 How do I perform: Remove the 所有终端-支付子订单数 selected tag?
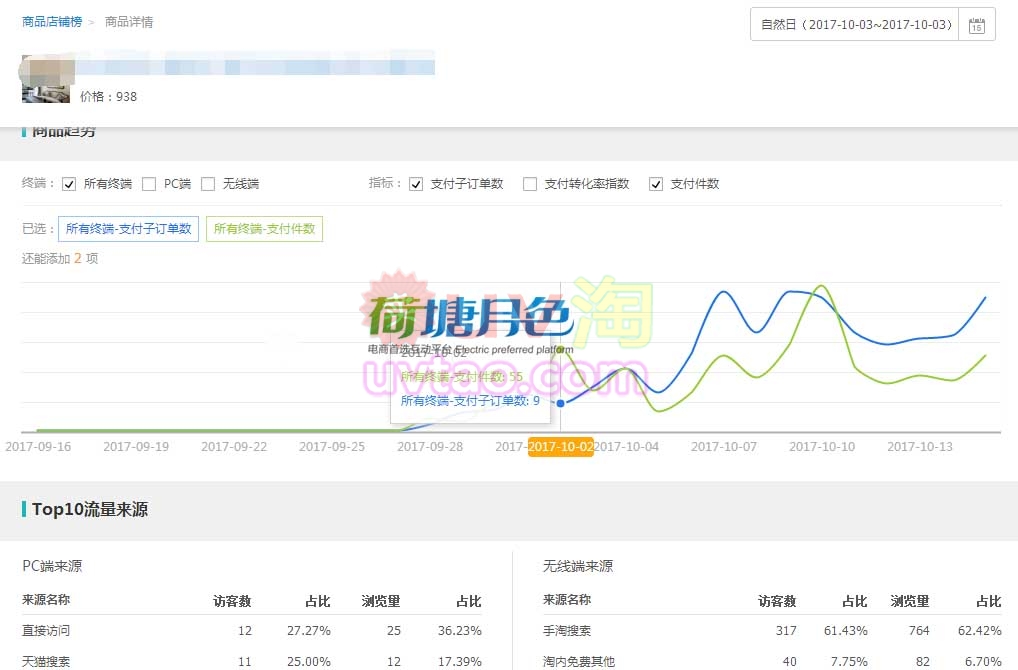128,229
